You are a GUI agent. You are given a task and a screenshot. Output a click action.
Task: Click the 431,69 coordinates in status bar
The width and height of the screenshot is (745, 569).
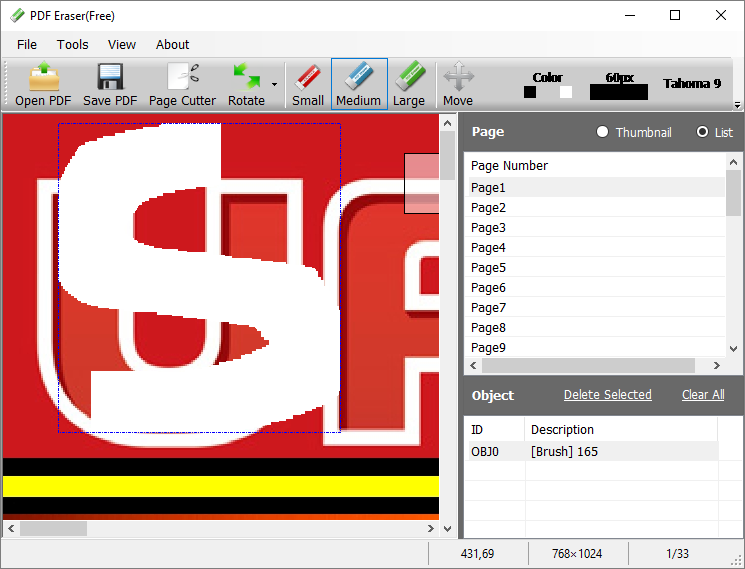pyautogui.click(x=477, y=553)
